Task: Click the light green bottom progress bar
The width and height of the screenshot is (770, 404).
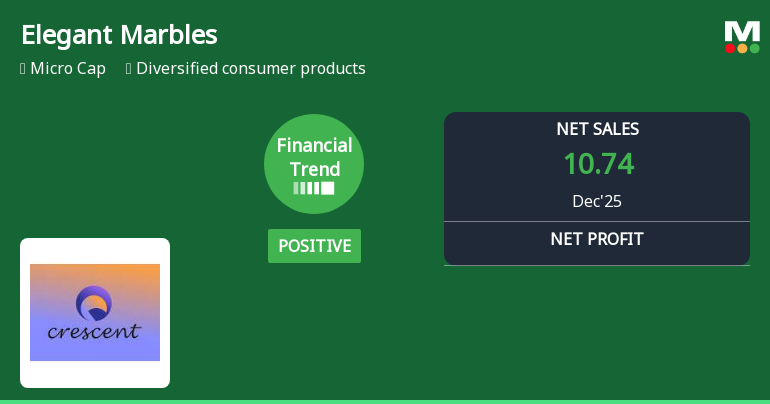Action: [385, 401]
